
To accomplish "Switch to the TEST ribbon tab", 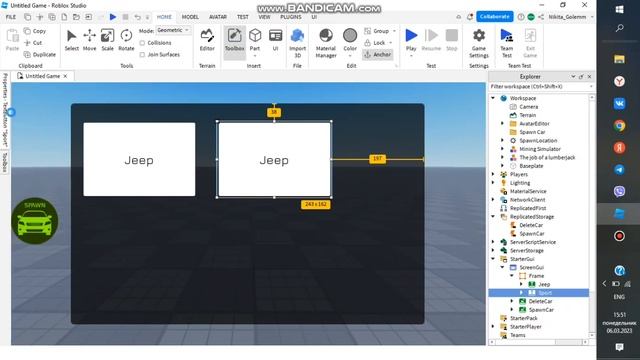I will tap(242, 17).
